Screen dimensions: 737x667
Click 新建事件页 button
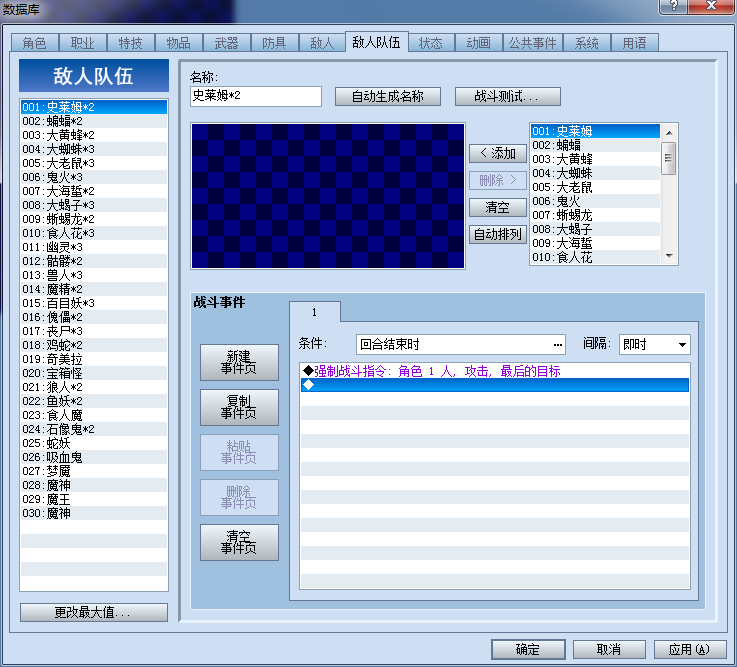coord(239,362)
